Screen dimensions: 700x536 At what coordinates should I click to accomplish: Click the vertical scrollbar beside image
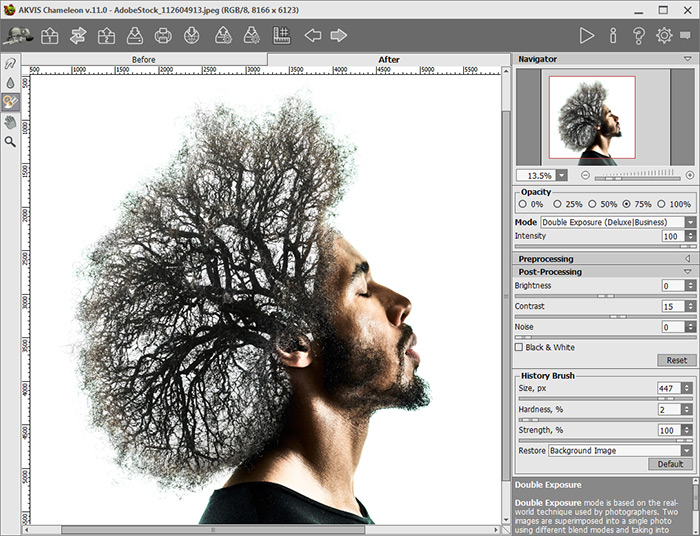click(x=505, y=296)
